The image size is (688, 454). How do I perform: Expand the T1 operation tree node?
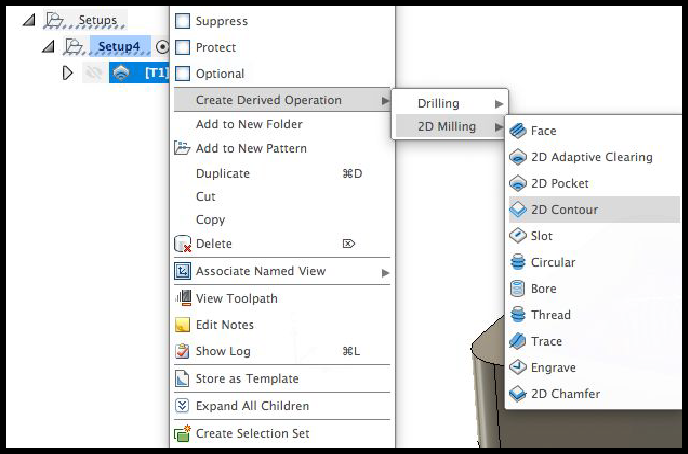pyautogui.click(x=68, y=73)
